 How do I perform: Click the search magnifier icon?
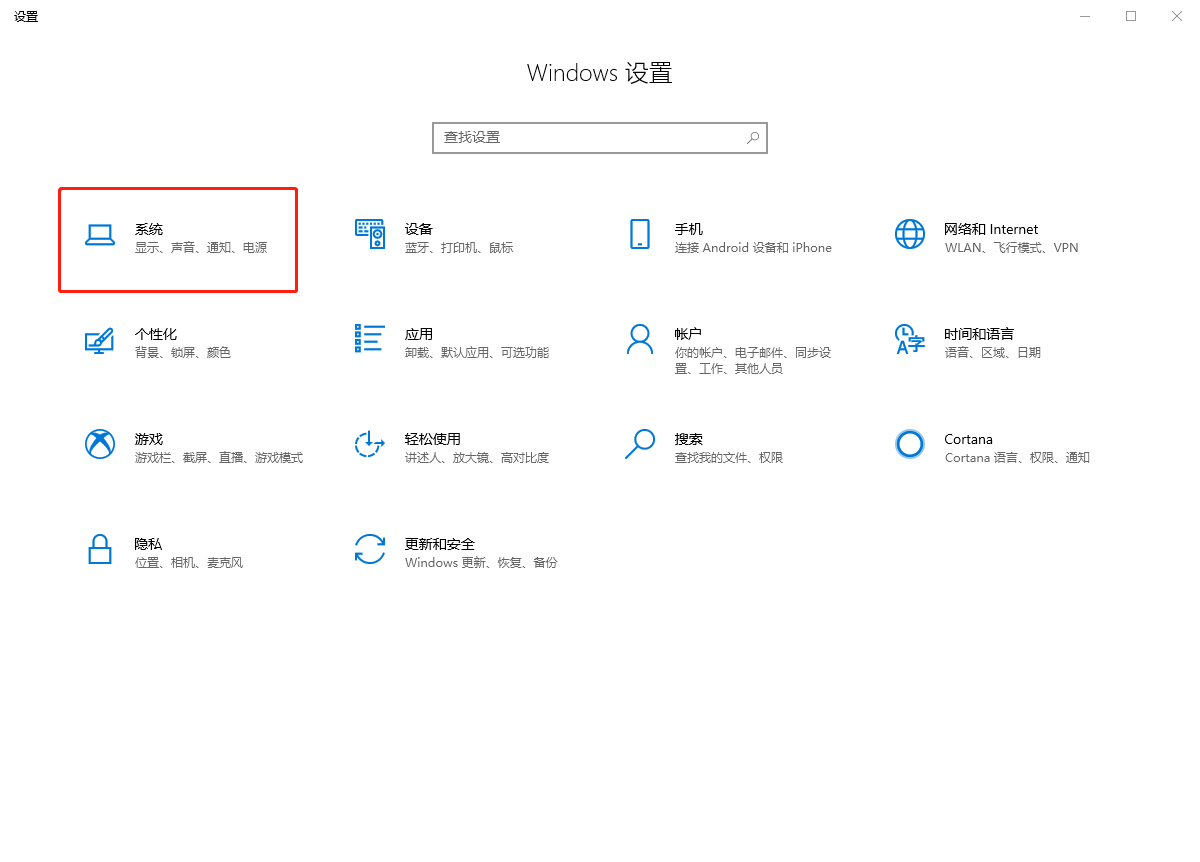point(752,137)
